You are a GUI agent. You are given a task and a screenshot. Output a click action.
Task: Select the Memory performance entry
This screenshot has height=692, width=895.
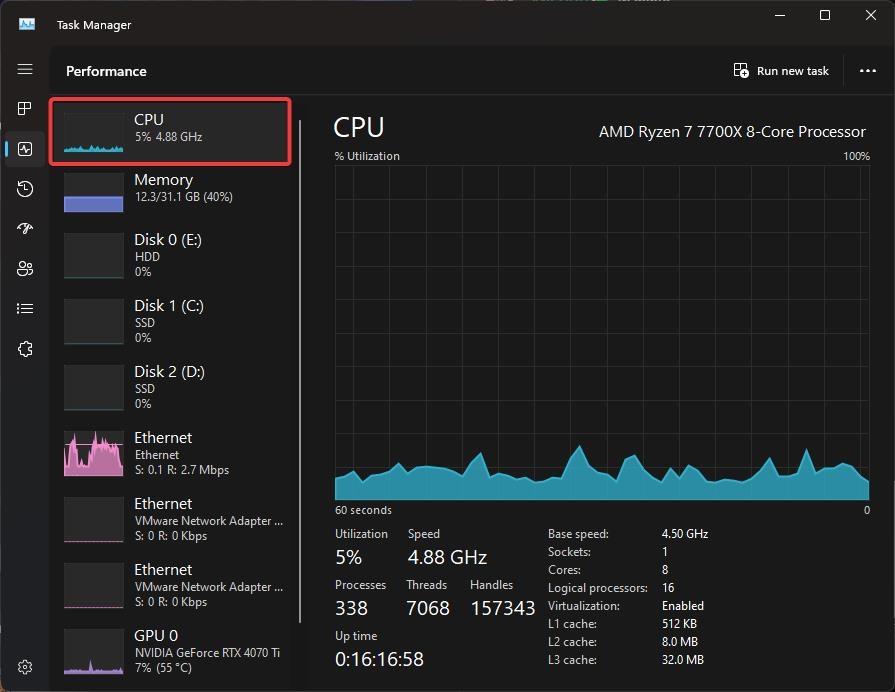coord(170,191)
